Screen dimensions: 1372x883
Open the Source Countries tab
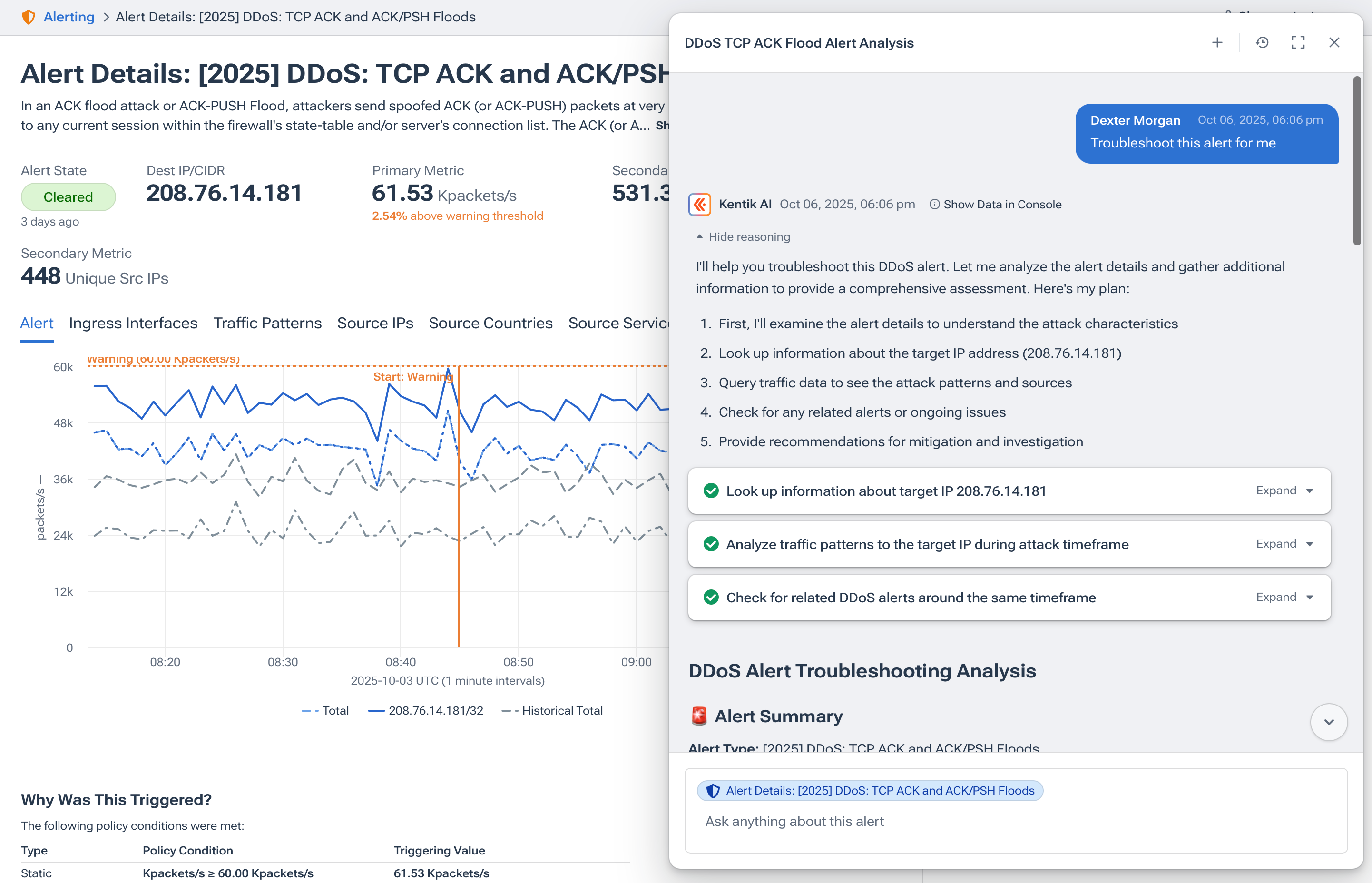pos(490,323)
